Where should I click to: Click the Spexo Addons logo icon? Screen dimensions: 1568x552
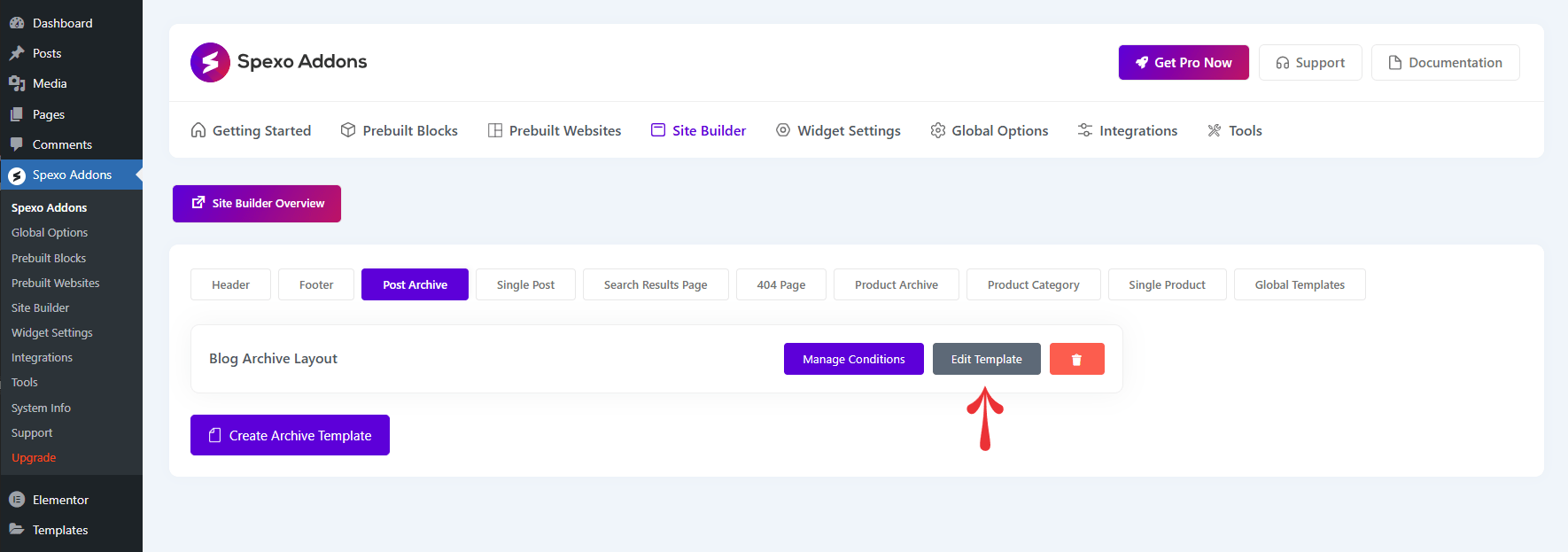click(210, 62)
